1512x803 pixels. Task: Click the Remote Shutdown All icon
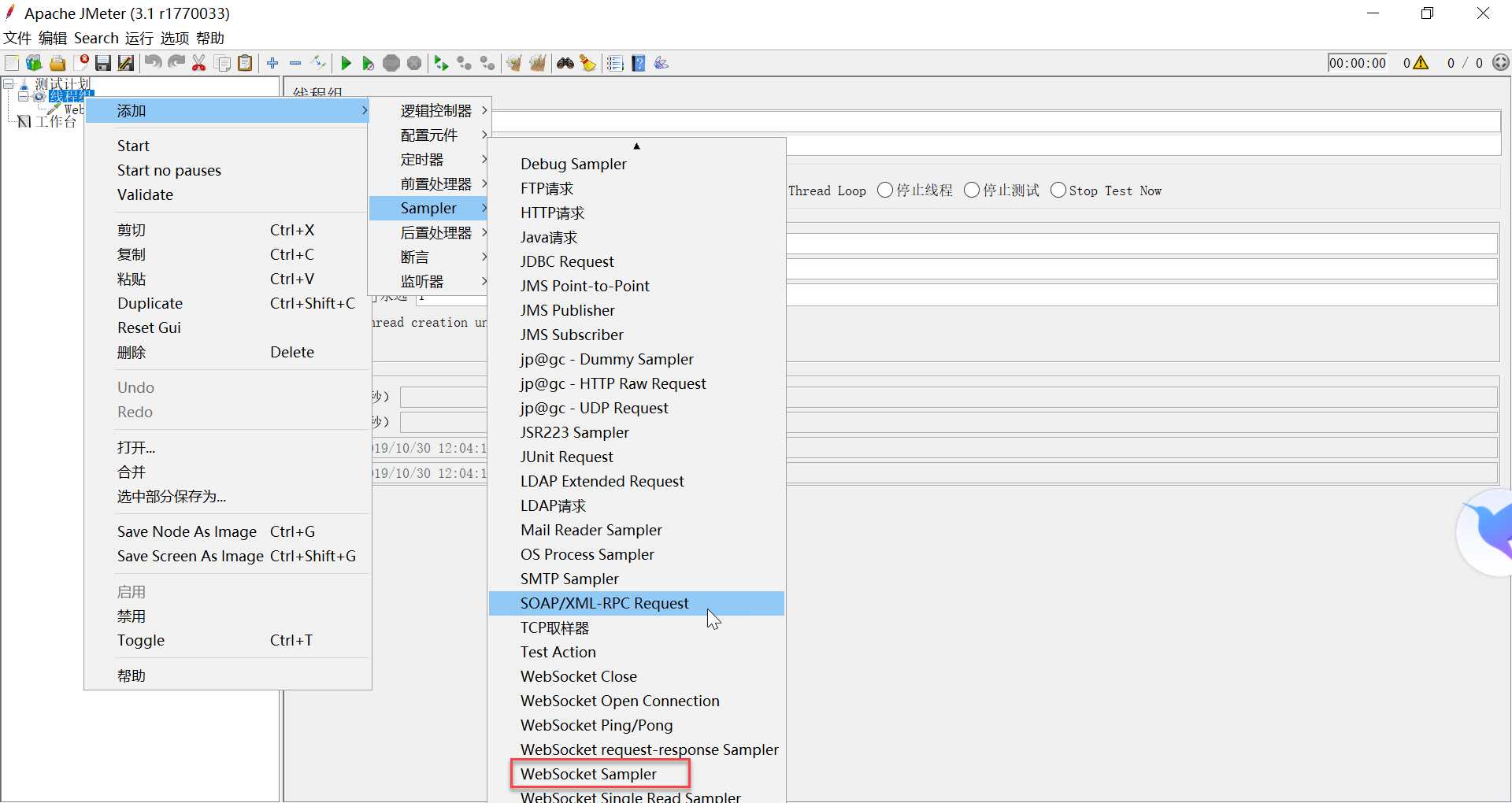(487, 63)
